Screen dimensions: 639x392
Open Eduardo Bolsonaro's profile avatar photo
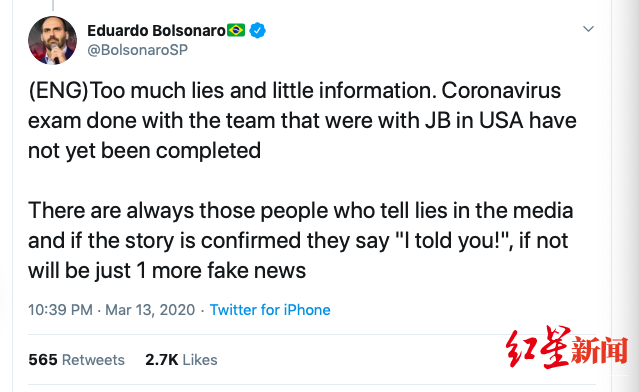pos(52,40)
